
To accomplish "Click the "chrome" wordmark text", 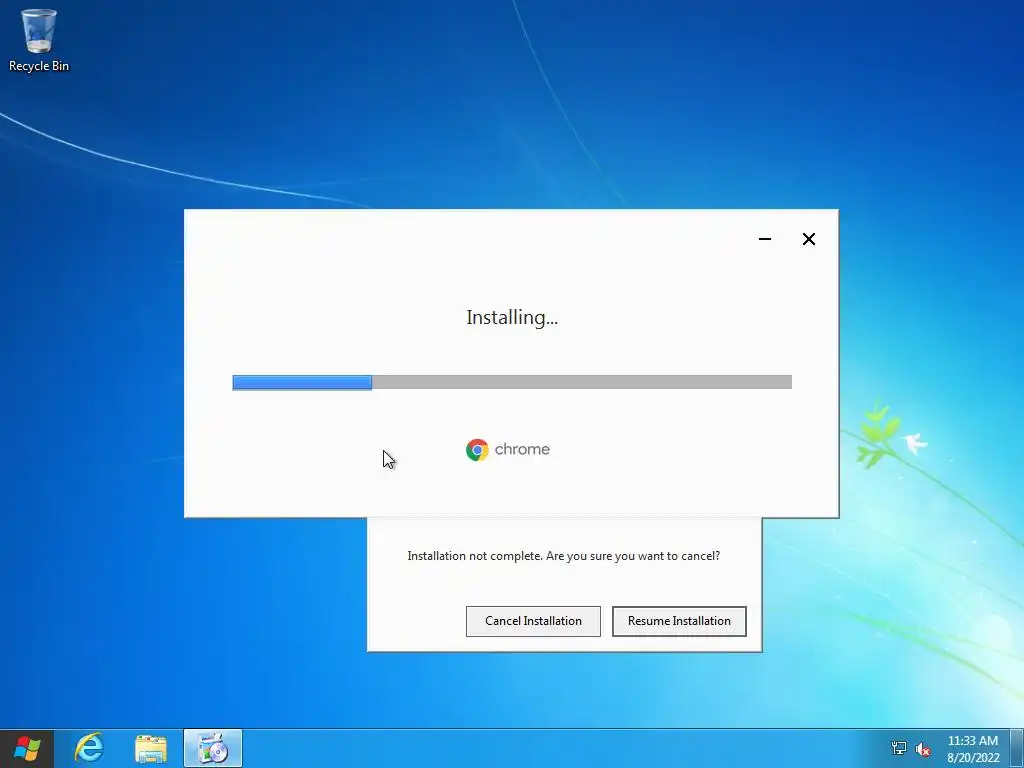I will tap(522, 449).
